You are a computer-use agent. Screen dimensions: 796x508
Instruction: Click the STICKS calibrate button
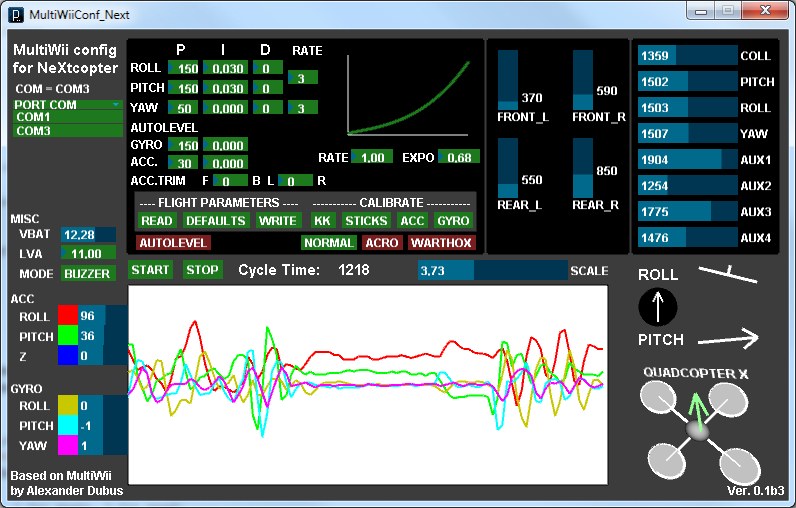[x=366, y=221]
